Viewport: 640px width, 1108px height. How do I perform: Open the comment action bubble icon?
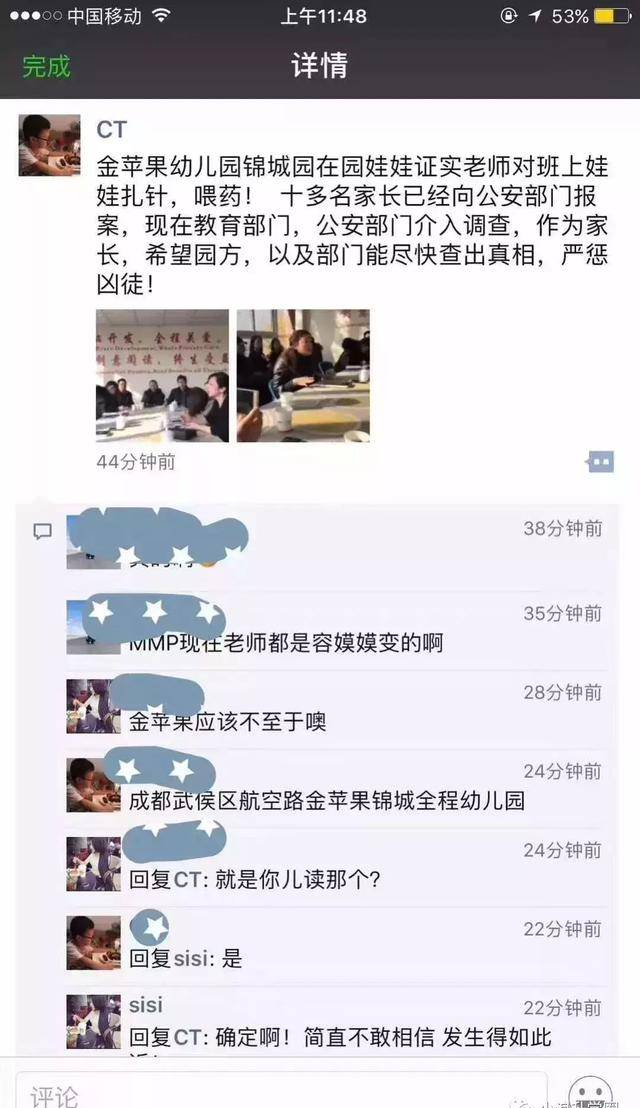coord(600,462)
